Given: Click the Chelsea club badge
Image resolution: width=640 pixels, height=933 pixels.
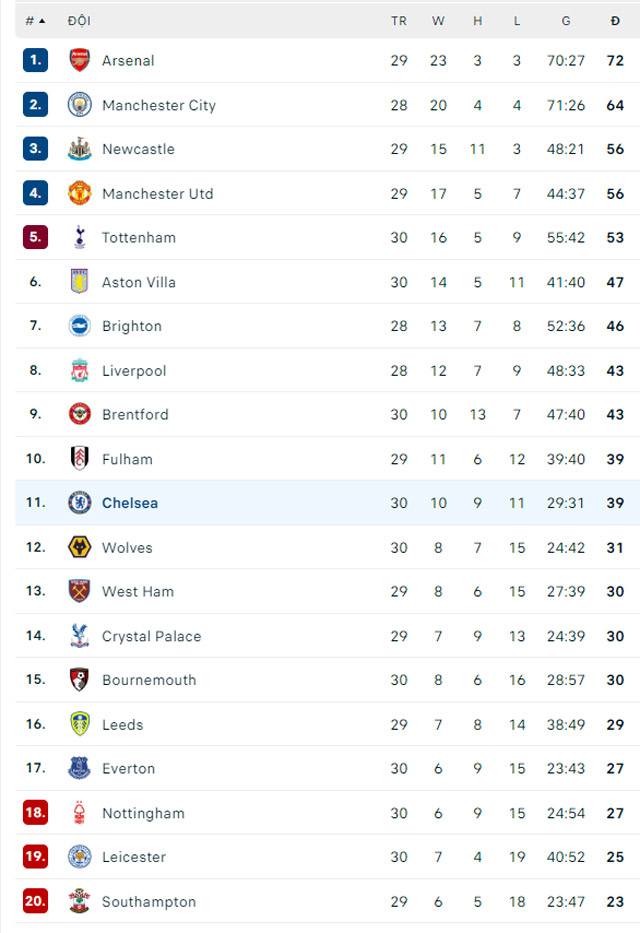Looking at the screenshot, I should (x=79, y=503).
